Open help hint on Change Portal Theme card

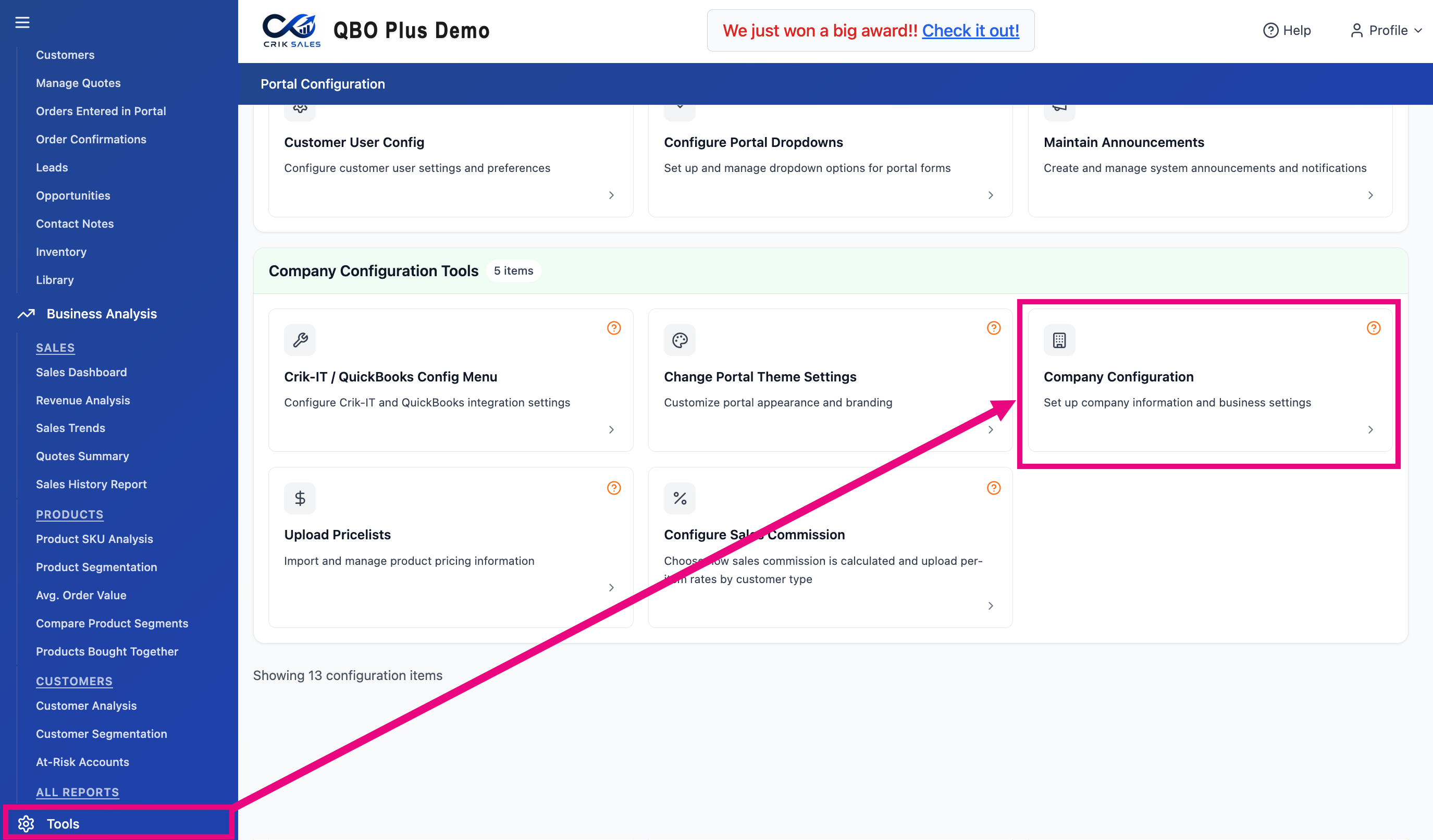[x=993, y=328]
